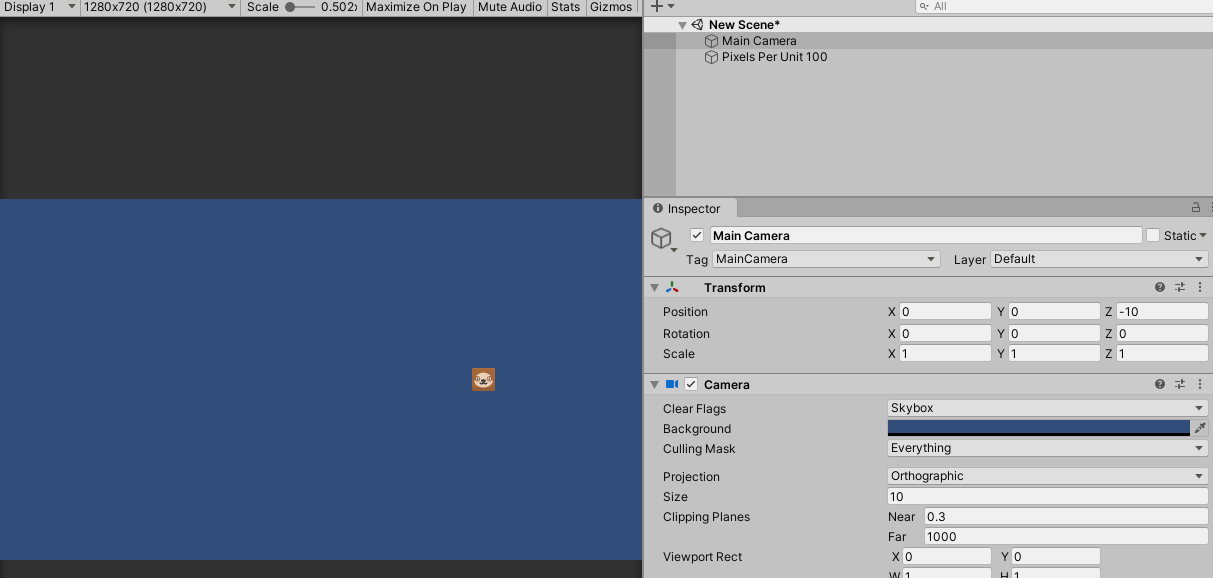Open the 1280x720 resolution dropdown
The width and height of the screenshot is (1213, 578).
(160, 7)
